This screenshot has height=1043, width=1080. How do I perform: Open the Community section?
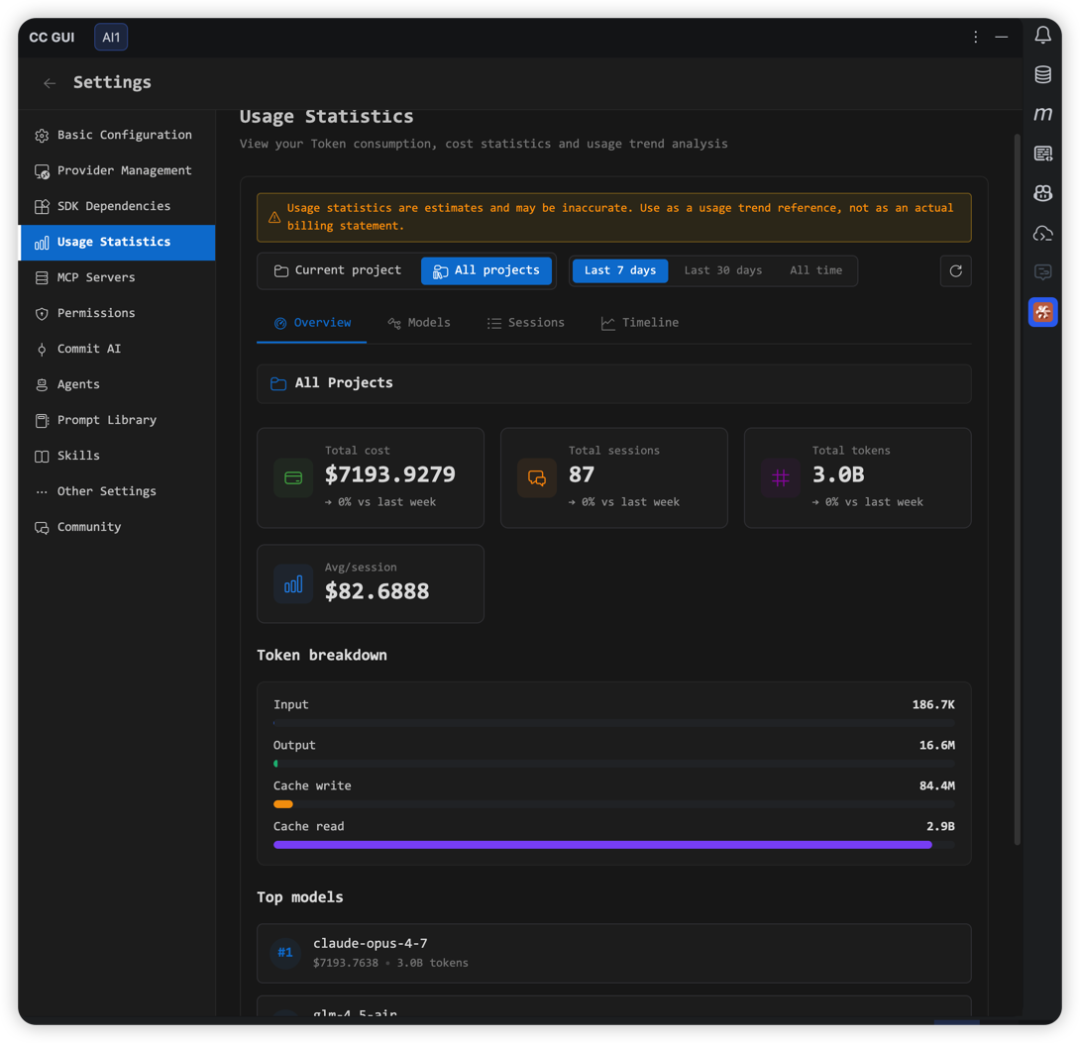(x=117, y=527)
